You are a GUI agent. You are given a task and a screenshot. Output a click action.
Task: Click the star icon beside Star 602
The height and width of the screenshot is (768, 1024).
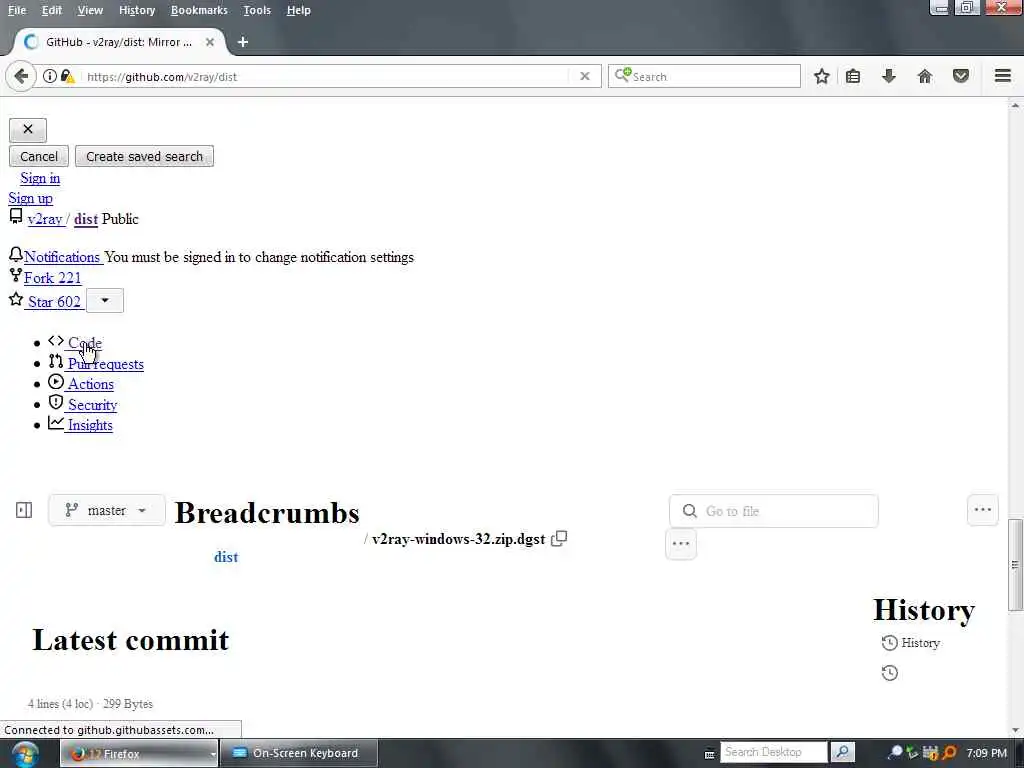coord(16,300)
